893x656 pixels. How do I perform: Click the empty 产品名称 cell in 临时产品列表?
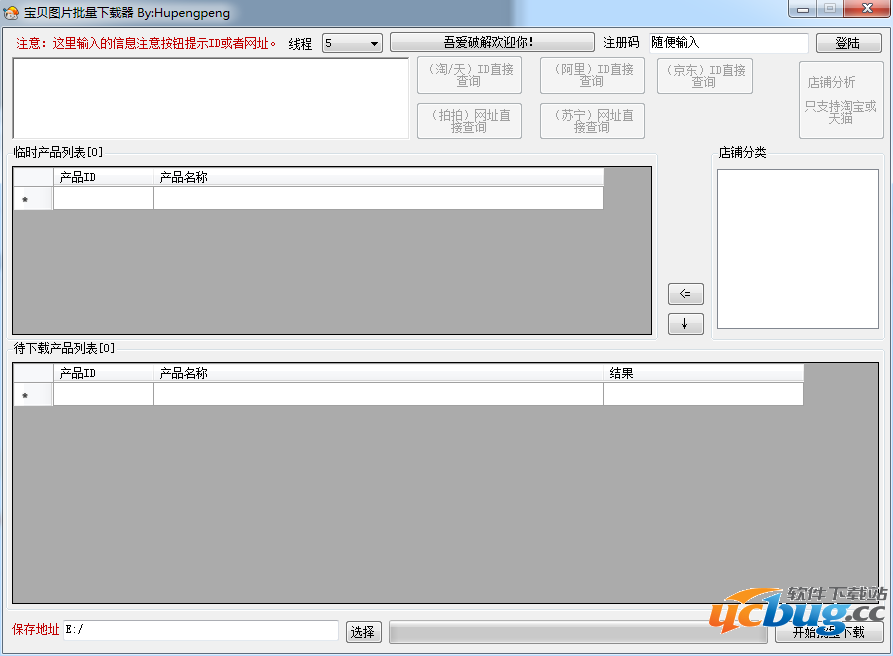(378, 198)
